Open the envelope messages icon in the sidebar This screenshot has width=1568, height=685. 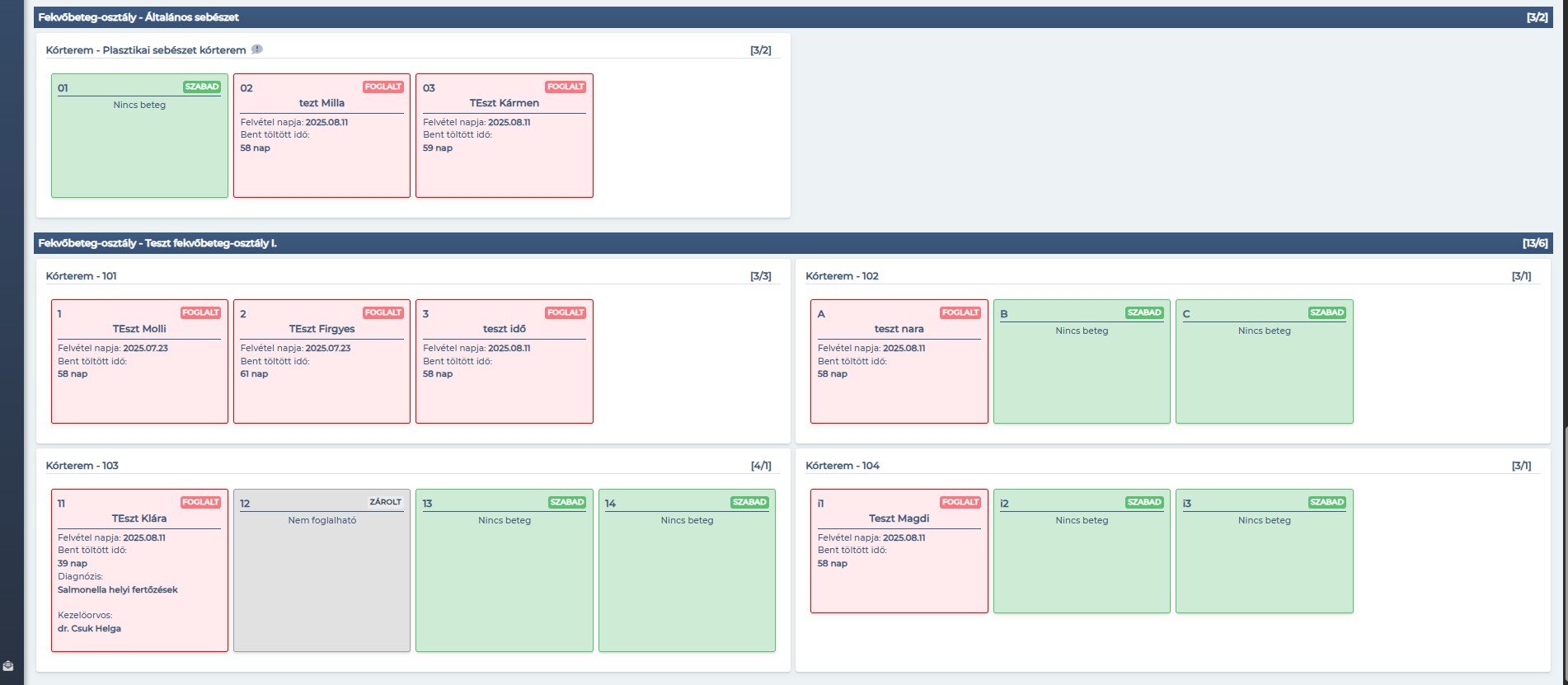8,666
